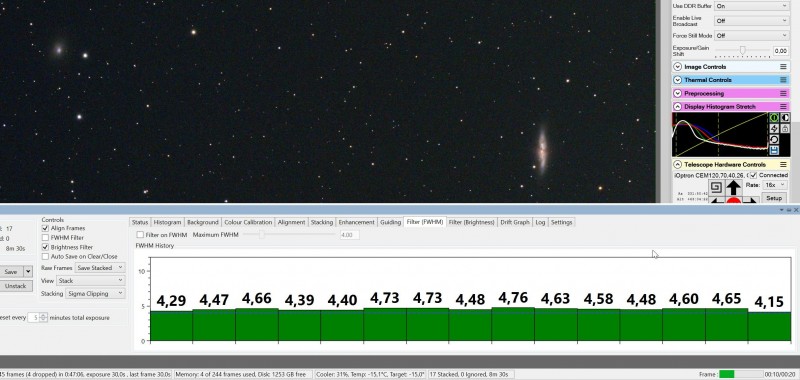
Task: Open the Colour Calibration tab
Action: [x=248, y=222]
